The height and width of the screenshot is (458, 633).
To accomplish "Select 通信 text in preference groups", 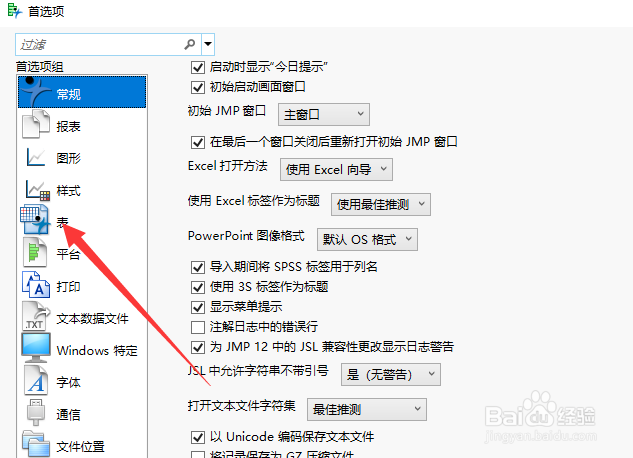I will coord(69,414).
